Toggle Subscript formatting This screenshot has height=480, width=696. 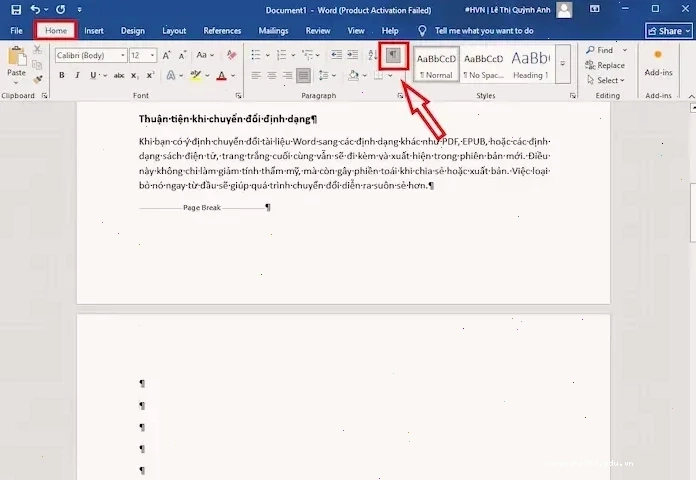coord(134,76)
